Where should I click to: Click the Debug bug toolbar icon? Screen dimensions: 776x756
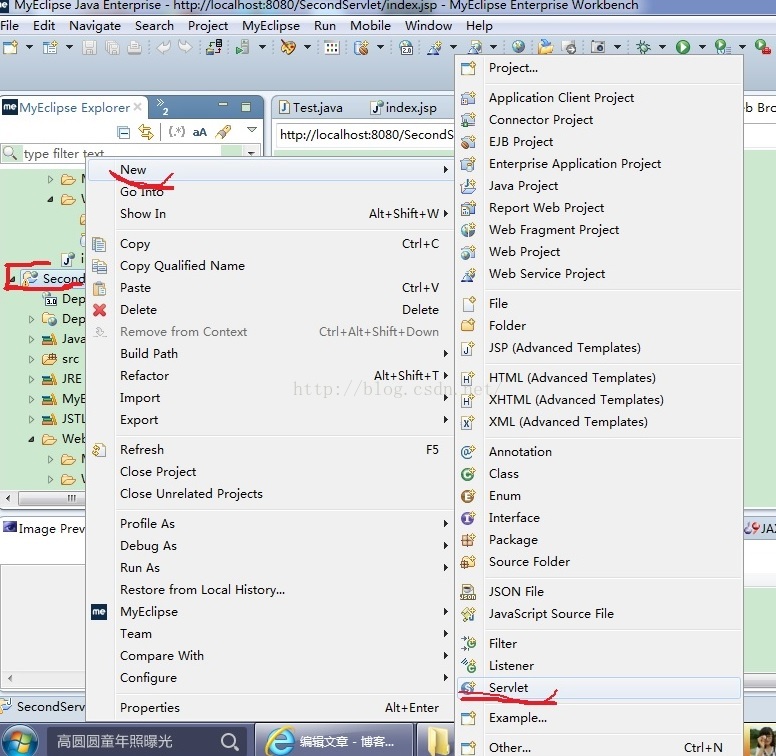pos(643,47)
